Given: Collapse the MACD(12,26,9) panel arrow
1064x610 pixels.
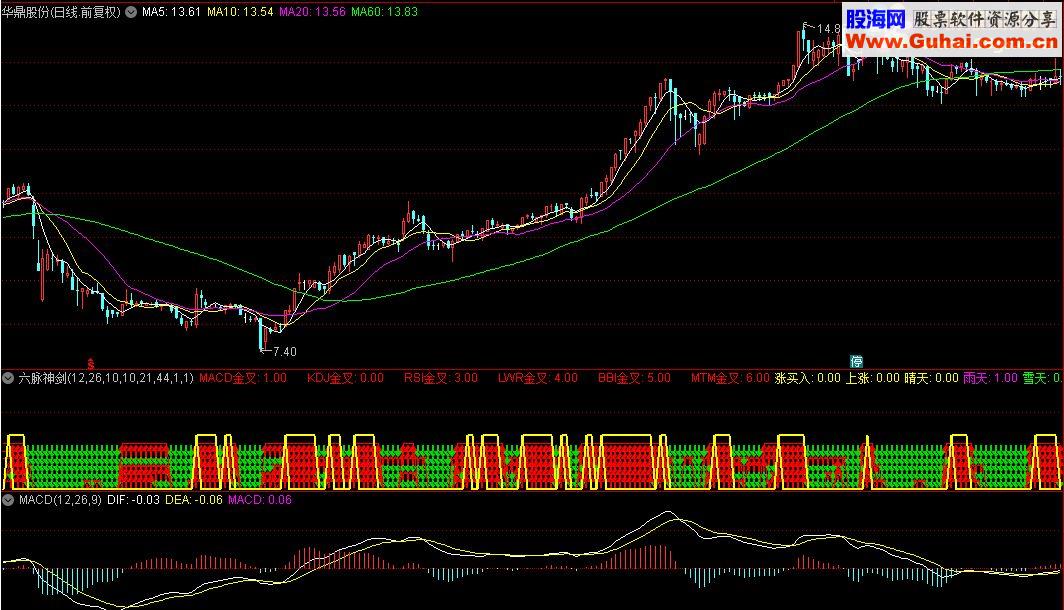Looking at the screenshot, I should coord(9,500).
